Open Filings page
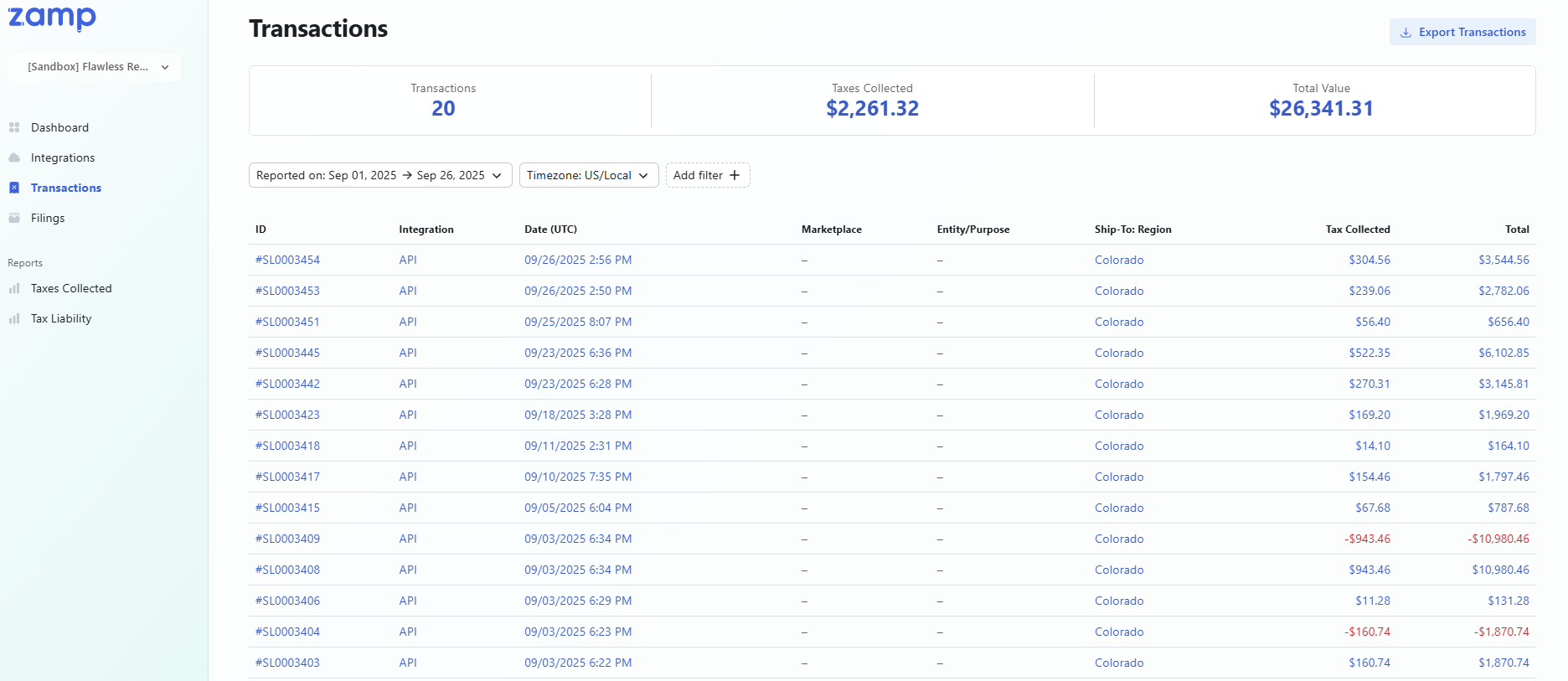This screenshot has height=681, width=1568. (48, 218)
